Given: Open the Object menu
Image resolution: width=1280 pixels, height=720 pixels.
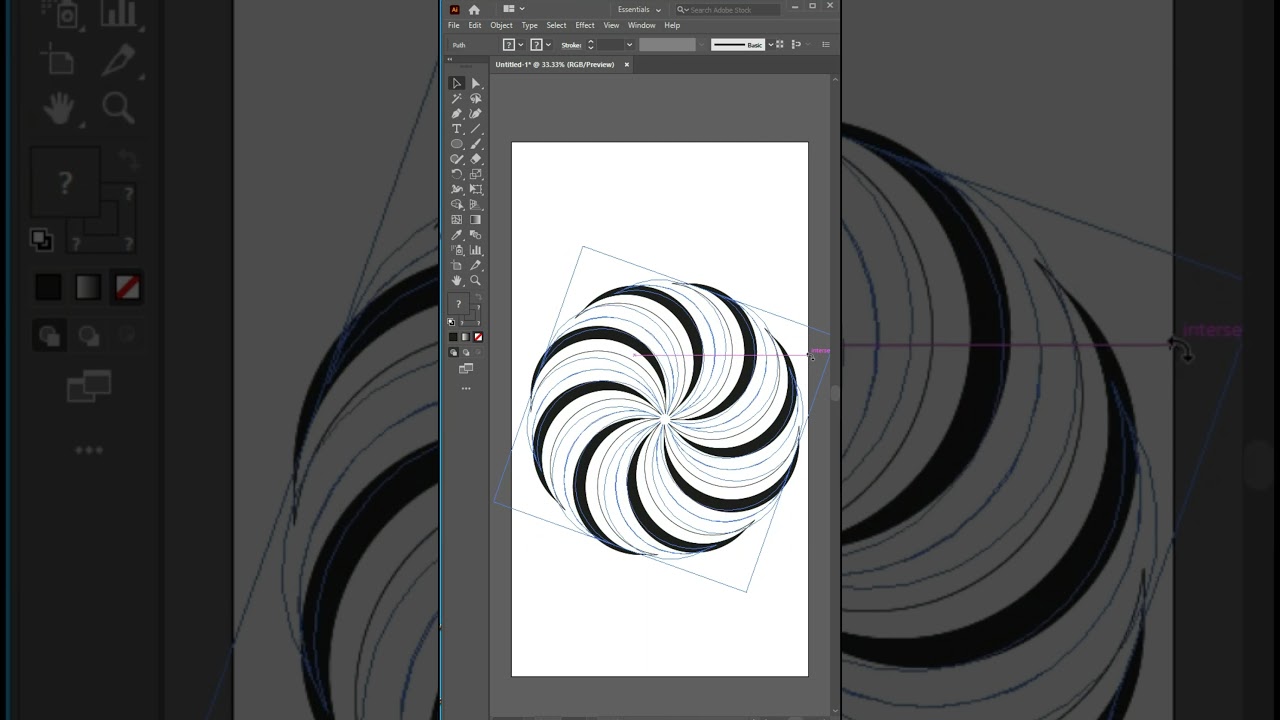Looking at the screenshot, I should (x=501, y=25).
